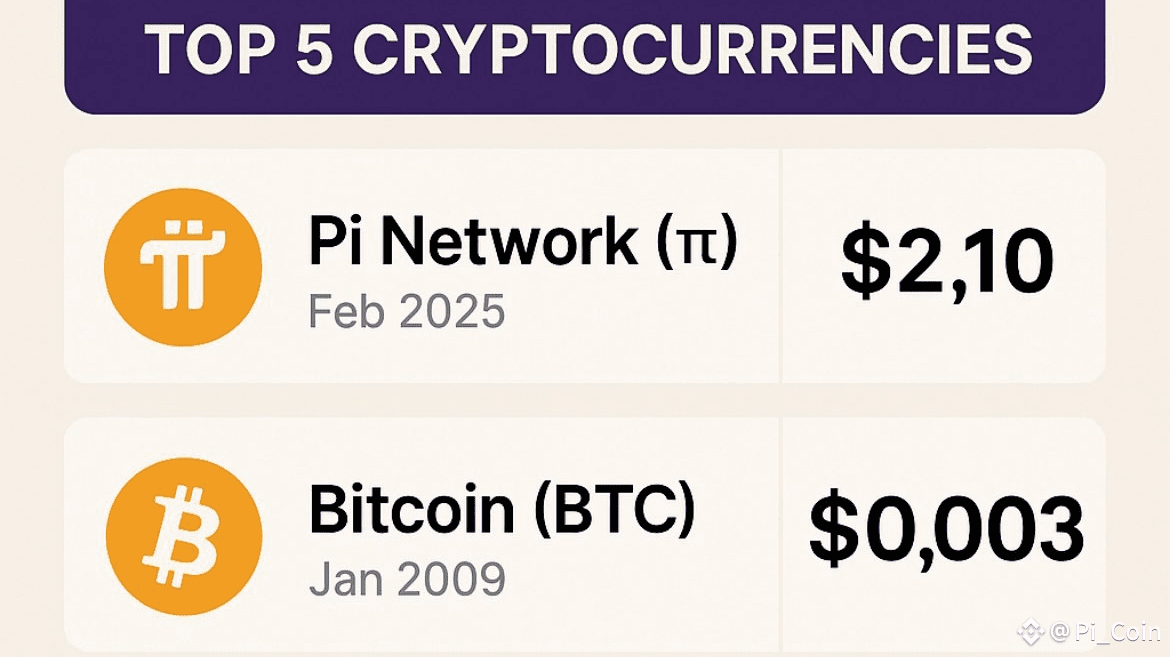The width and height of the screenshot is (1170, 657).
Task: Click the divider line in Bitcoin row
Action: (780, 535)
